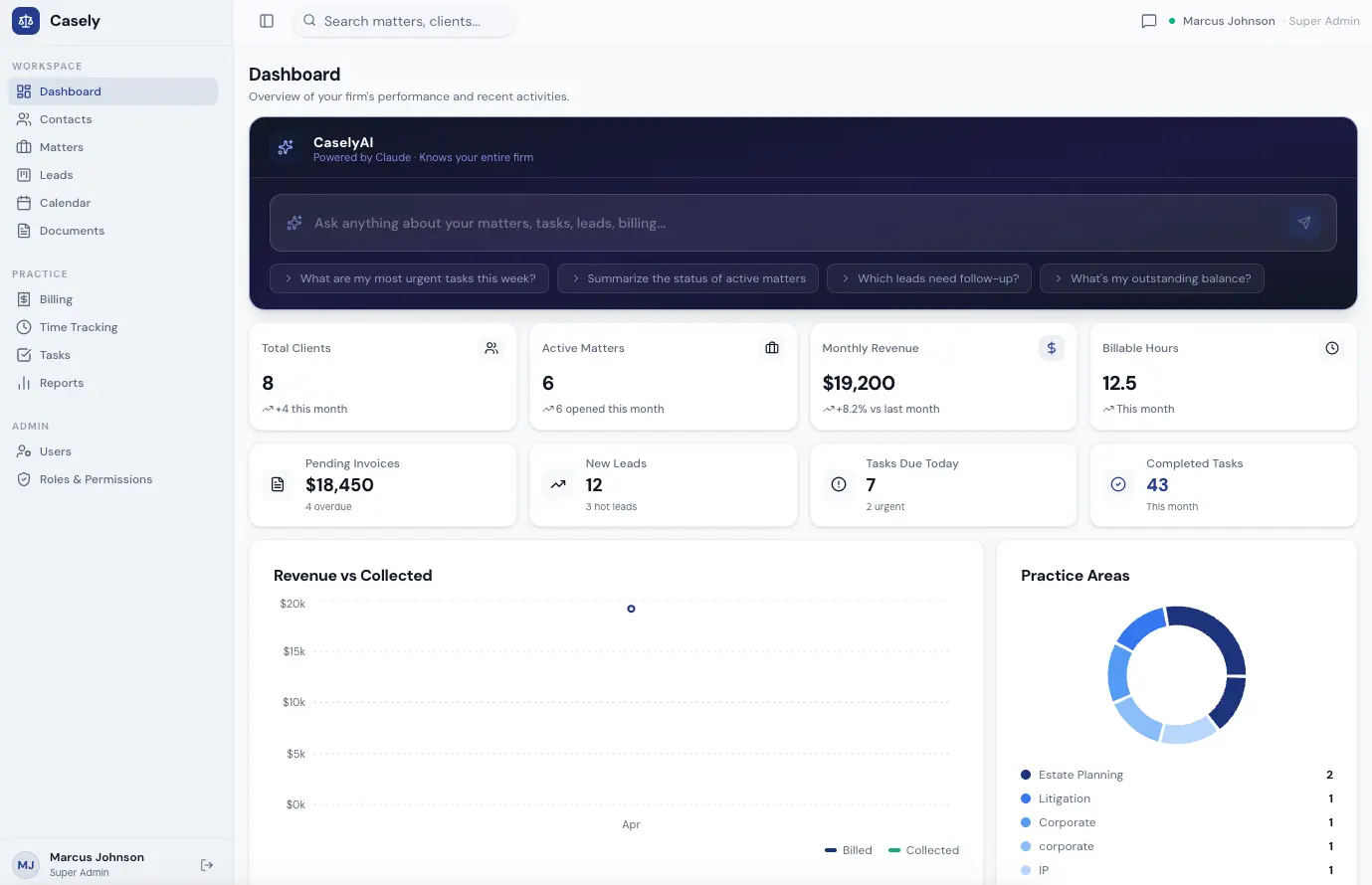Click the Casely scales logo icon

click(26, 21)
